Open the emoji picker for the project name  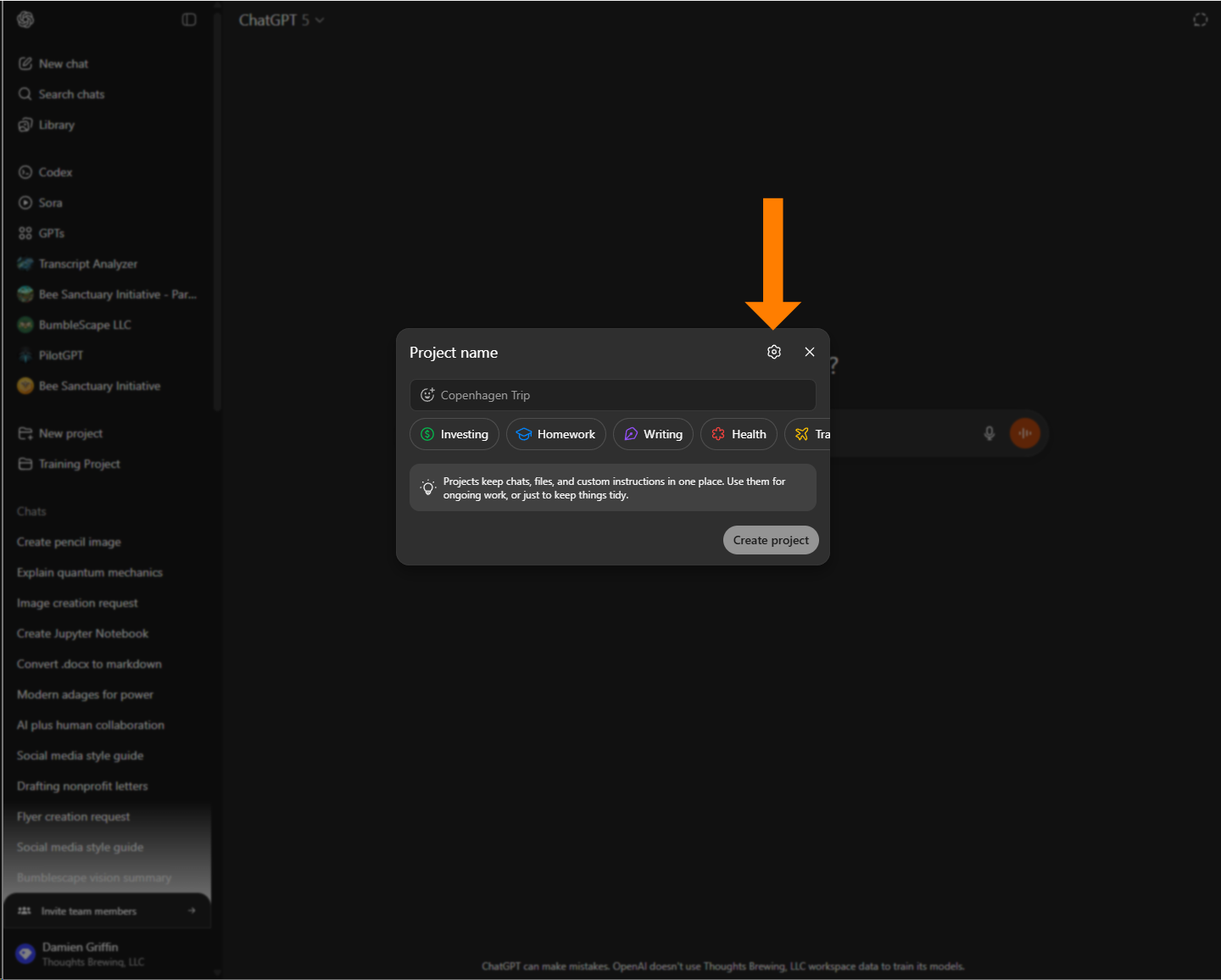click(x=427, y=394)
